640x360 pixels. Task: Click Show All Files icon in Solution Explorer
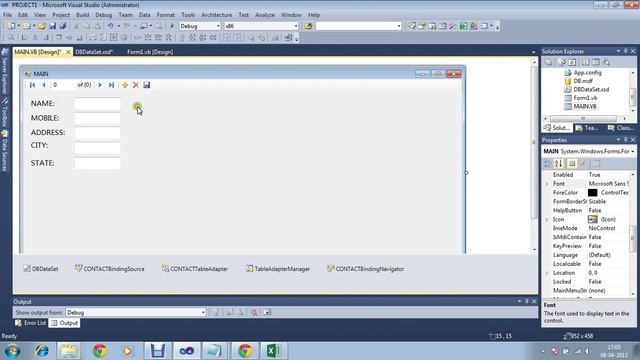click(x=562, y=62)
